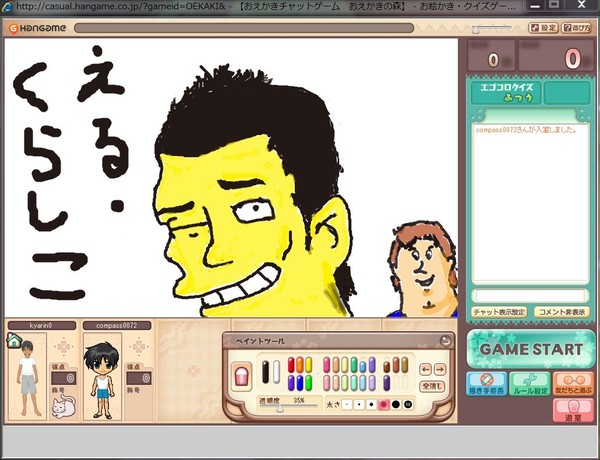Open 遊び方 how-to-play help
The width and height of the screenshot is (600, 460).
[x=576, y=28]
